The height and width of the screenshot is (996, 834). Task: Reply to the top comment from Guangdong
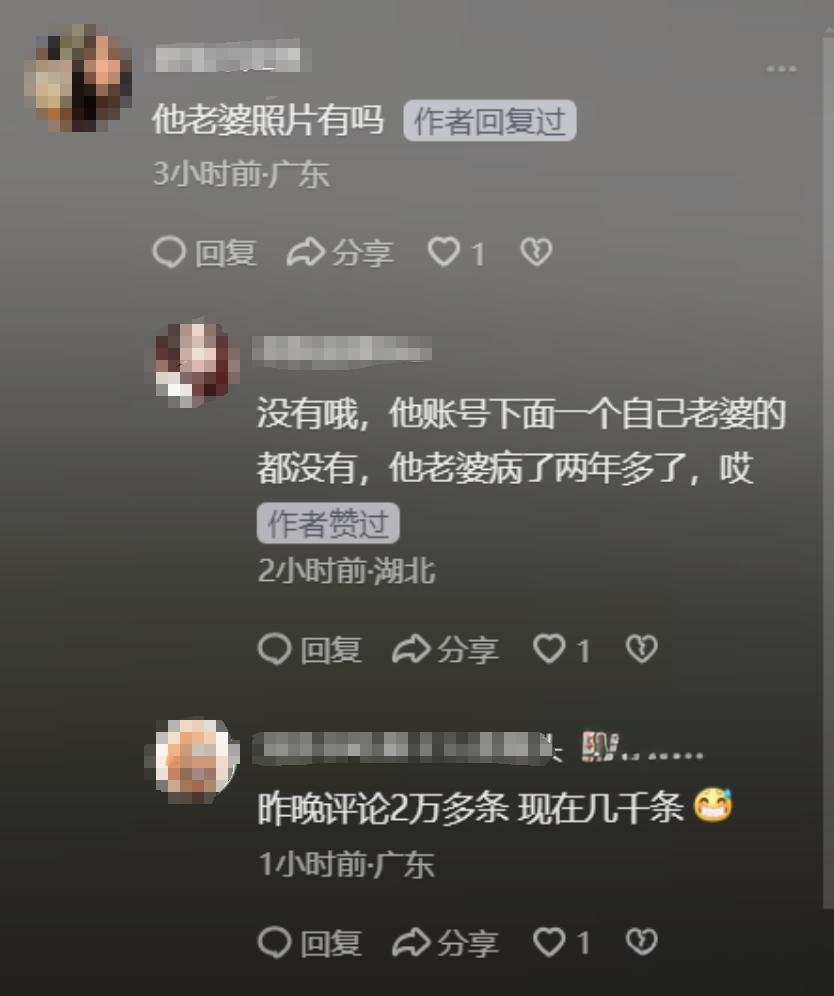[x=205, y=253]
